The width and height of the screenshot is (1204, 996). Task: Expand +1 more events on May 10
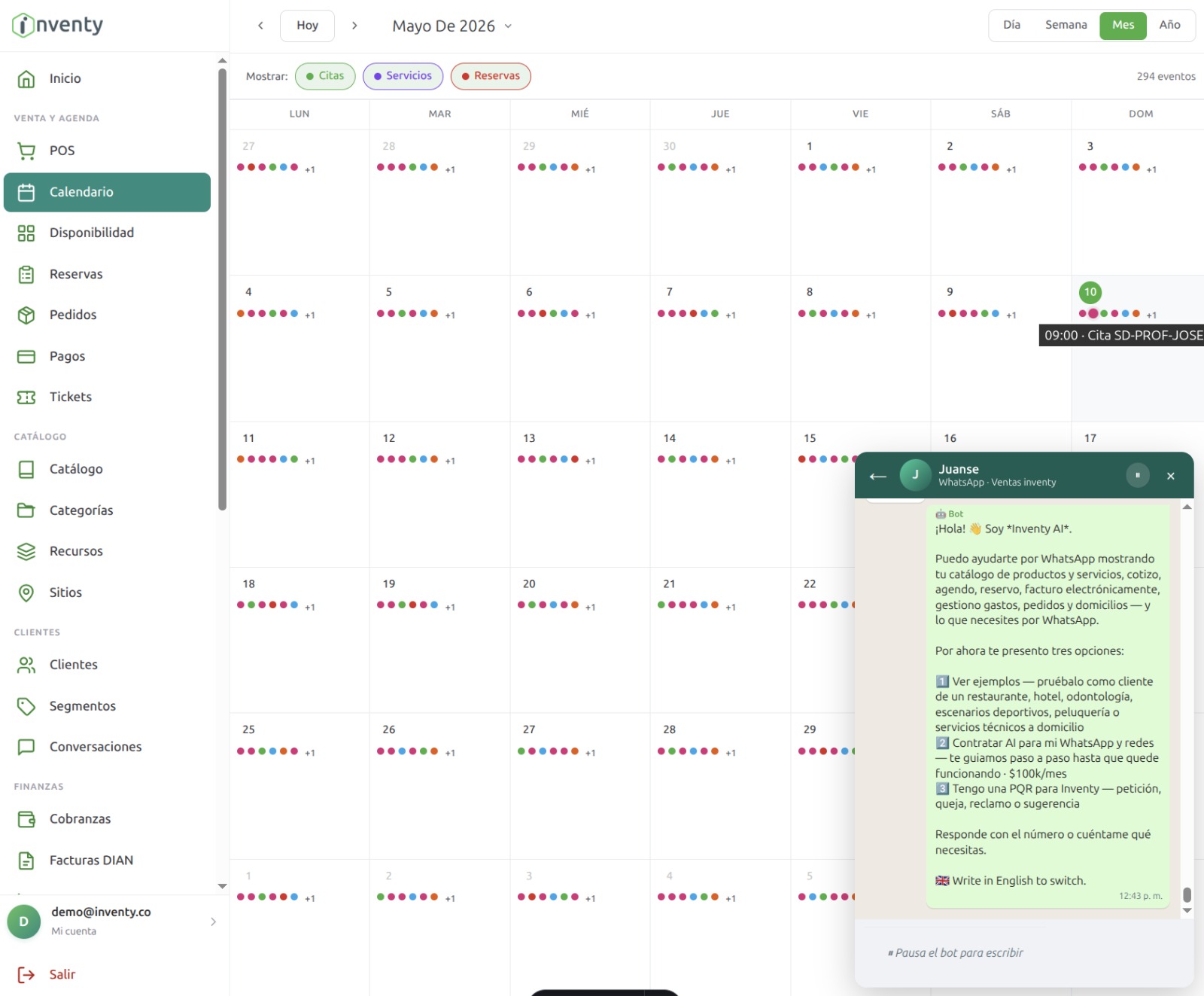click(x=1151, y=315)
